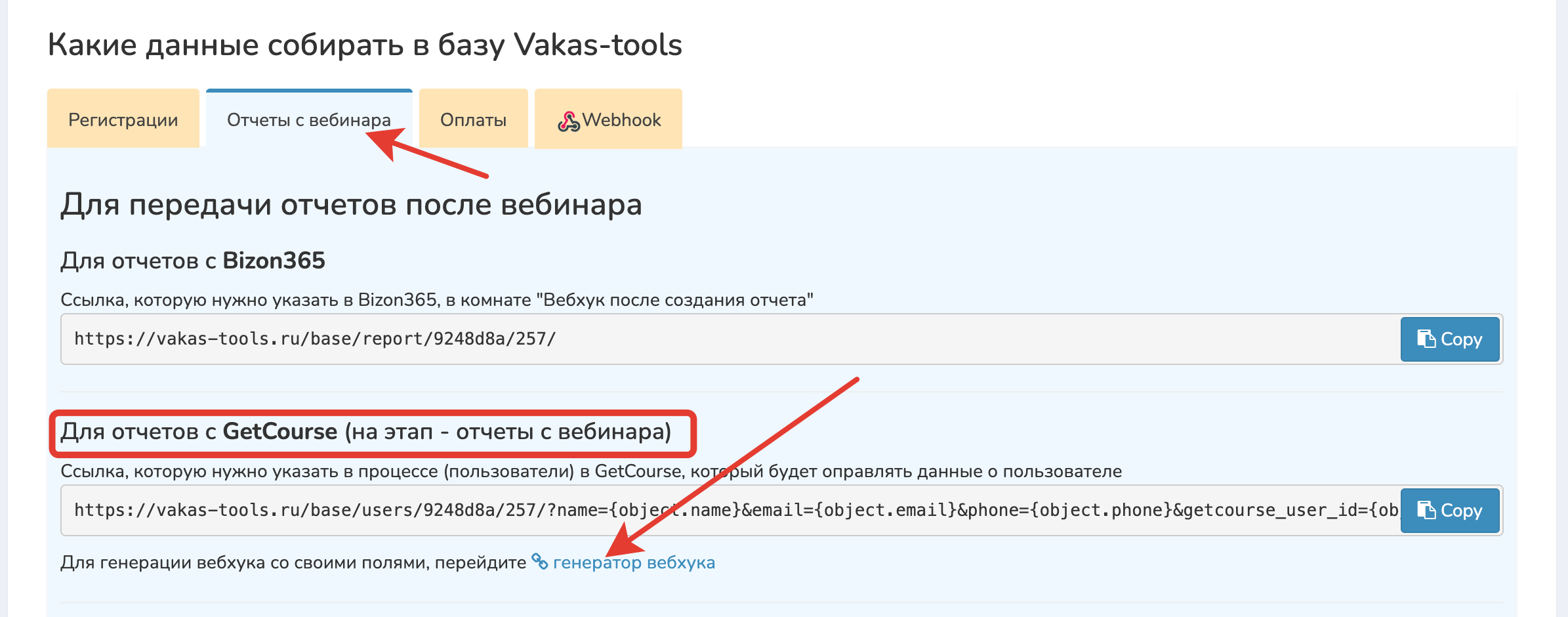
Task: Click the Для отчетов с GetCourse heading
Action: 365,432
